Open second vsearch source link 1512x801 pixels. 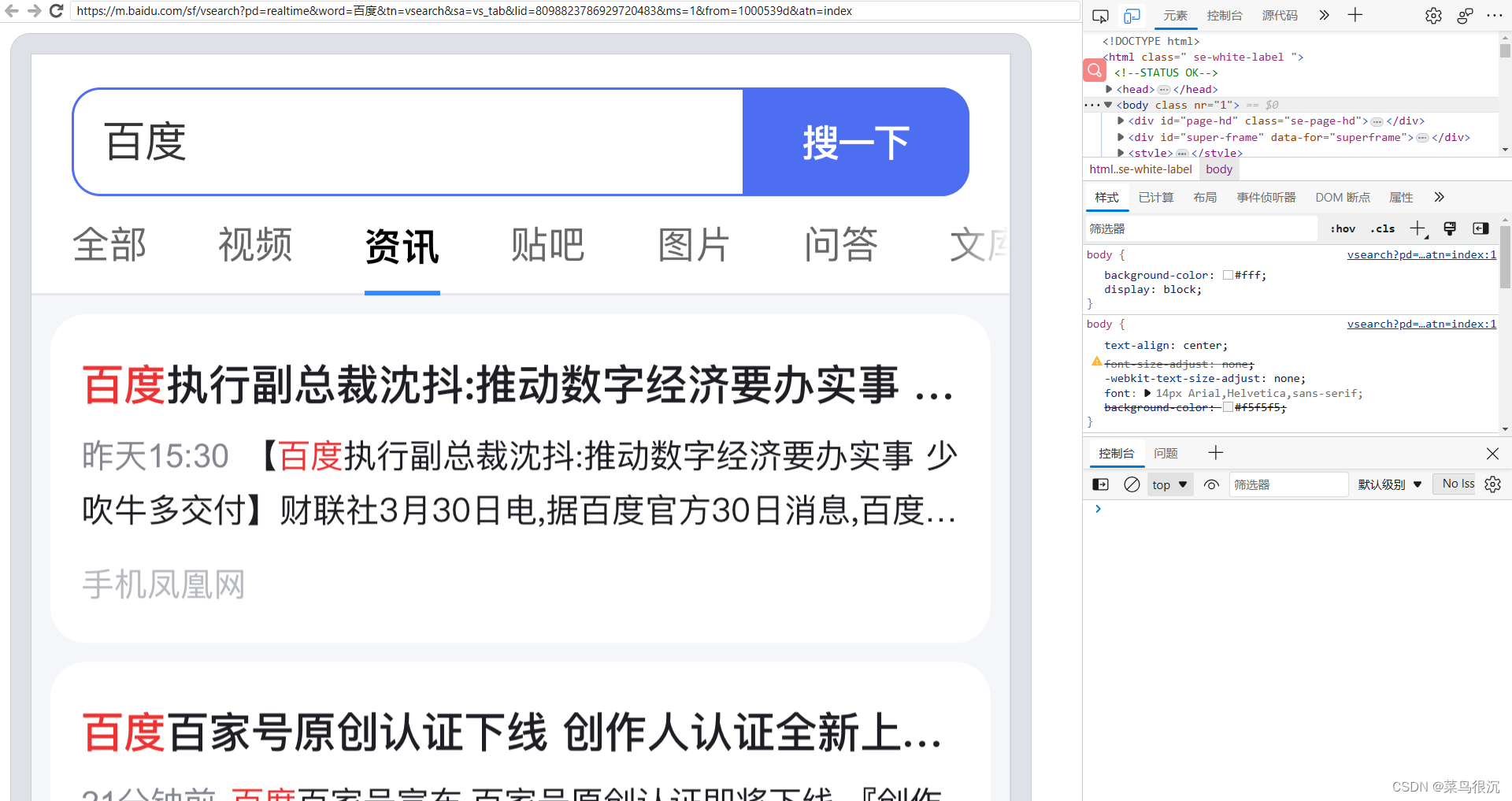click(1421, 324)
